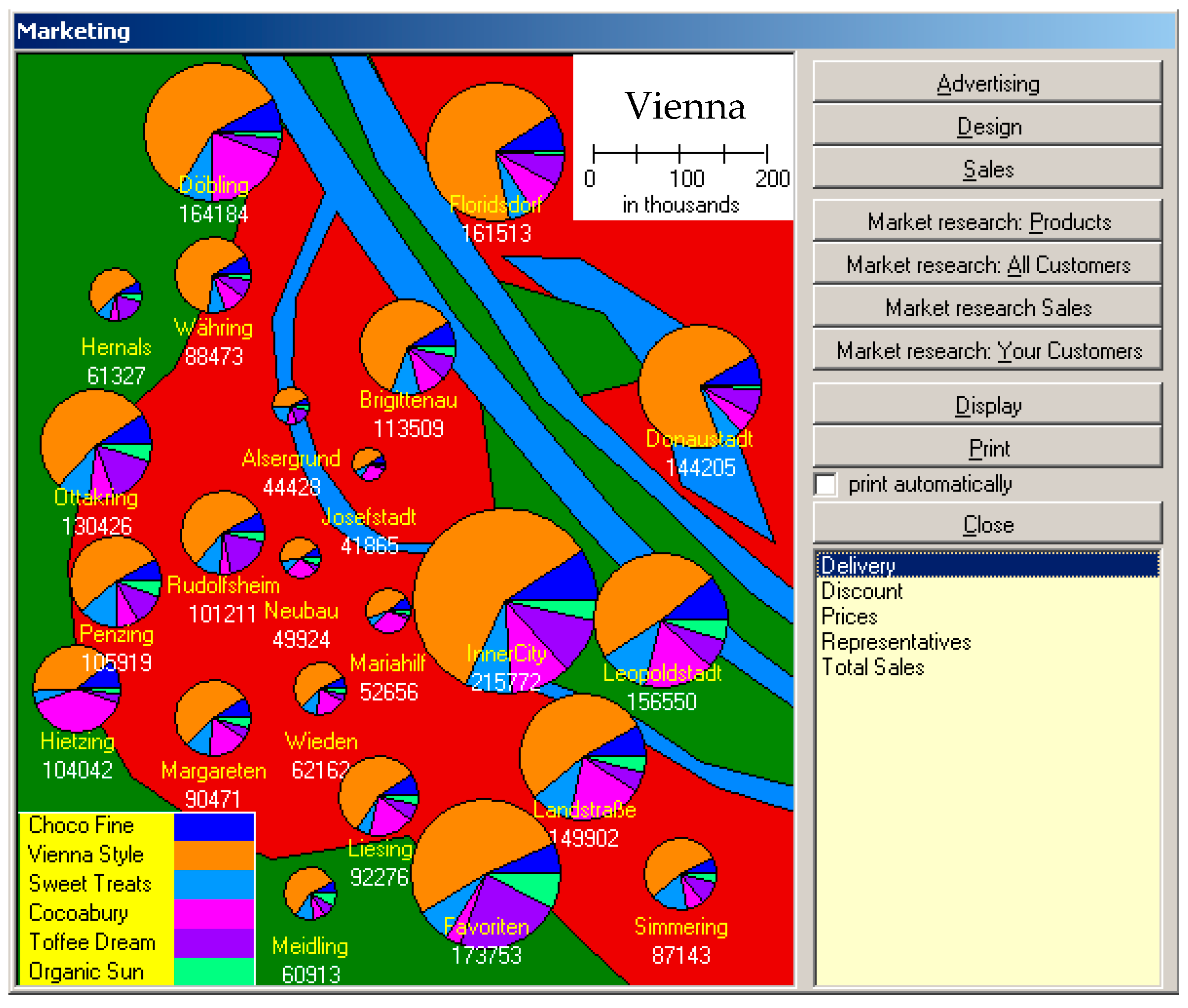Enable the print automatically checkbox

825,485
